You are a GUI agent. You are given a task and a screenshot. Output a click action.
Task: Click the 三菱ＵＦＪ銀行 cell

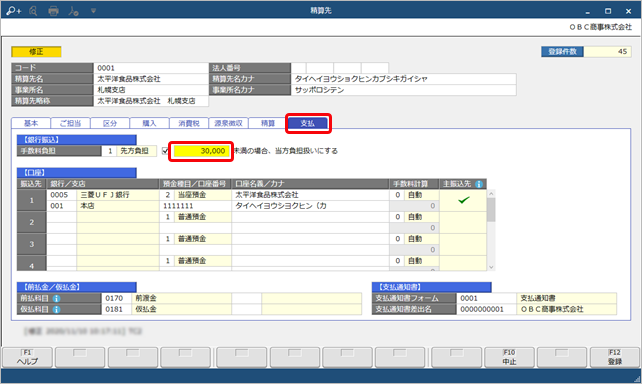[118, 195]
